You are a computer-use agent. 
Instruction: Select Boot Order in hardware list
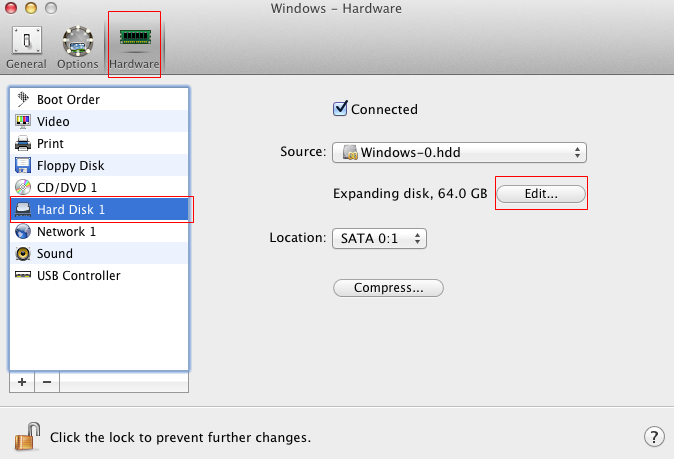click(68, 100)
